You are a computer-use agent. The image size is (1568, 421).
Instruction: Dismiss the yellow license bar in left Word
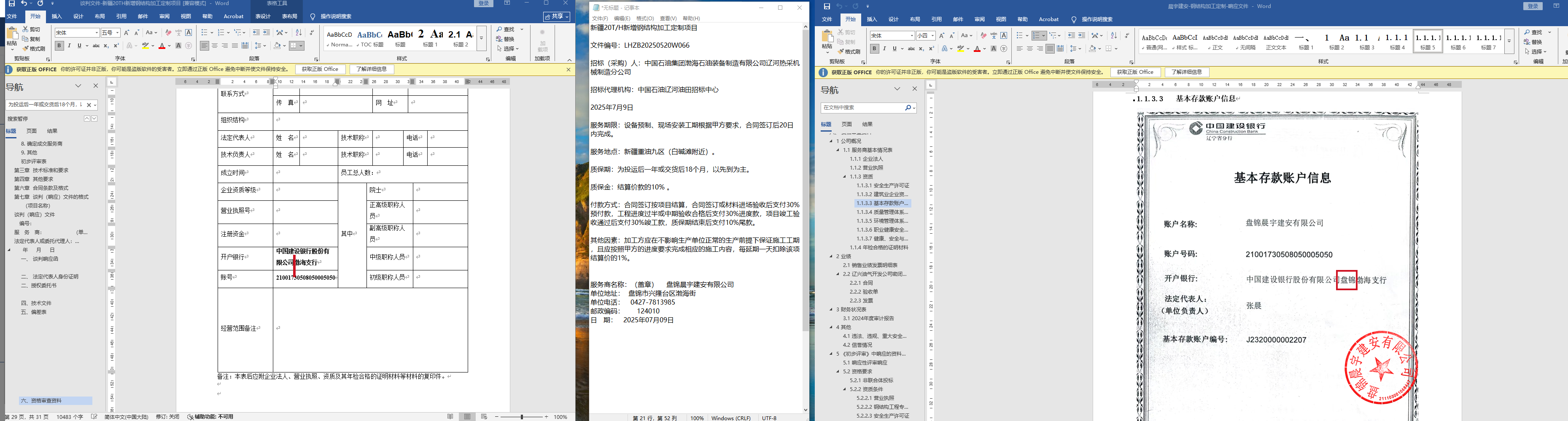568,70
